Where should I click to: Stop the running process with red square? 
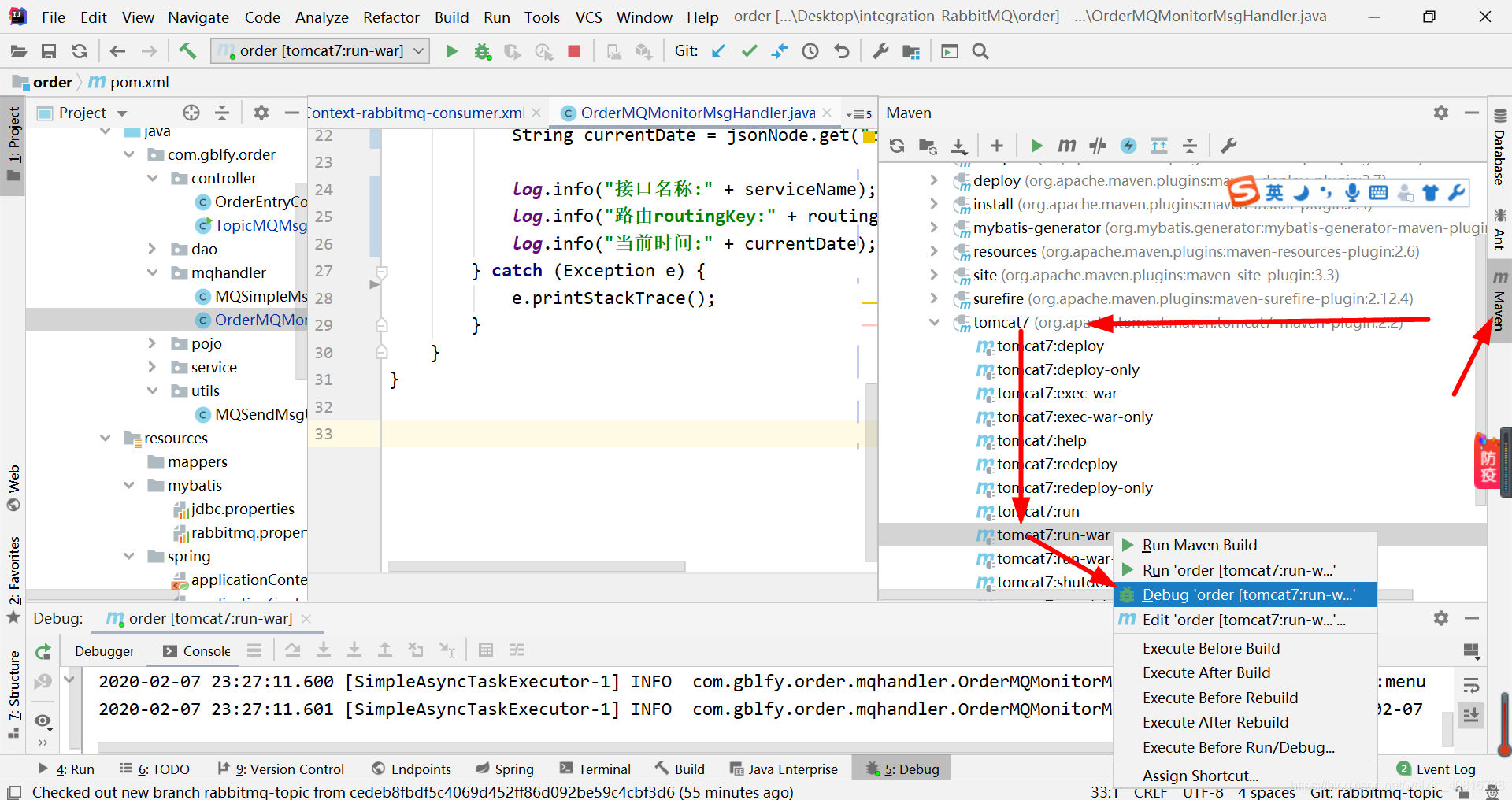[x=574, y=51]
